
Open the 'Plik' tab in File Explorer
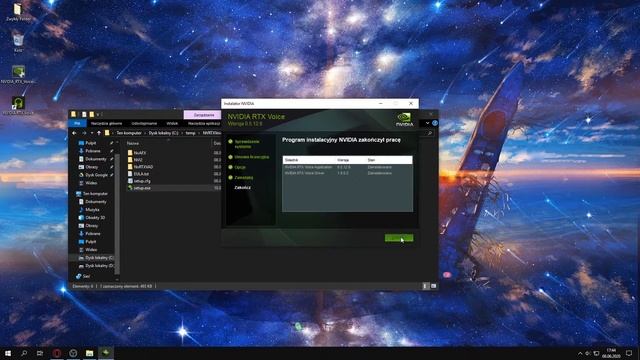point(77,123)
